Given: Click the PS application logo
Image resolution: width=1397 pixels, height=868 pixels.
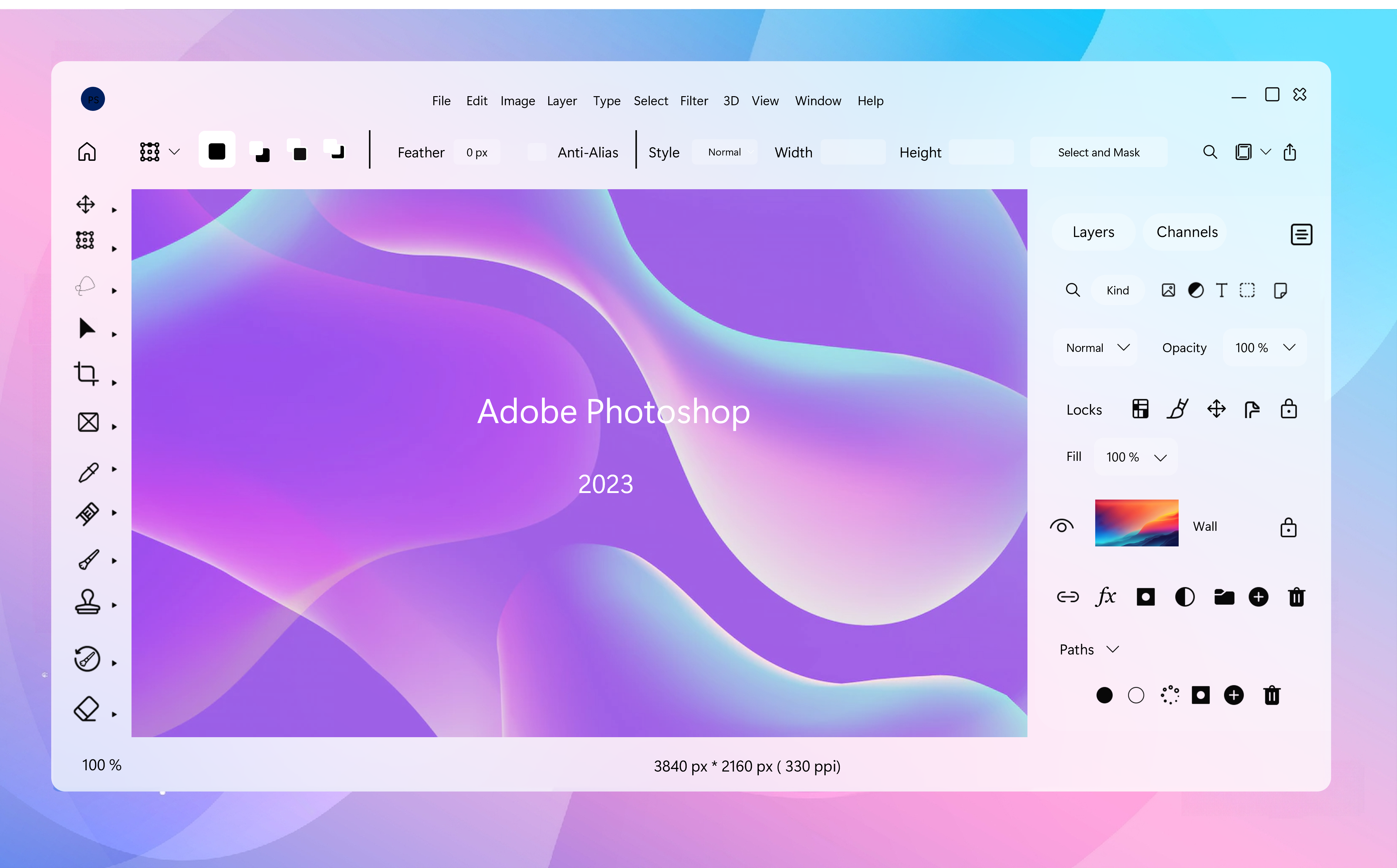Looking at the screenshot, I should point(92,99).
